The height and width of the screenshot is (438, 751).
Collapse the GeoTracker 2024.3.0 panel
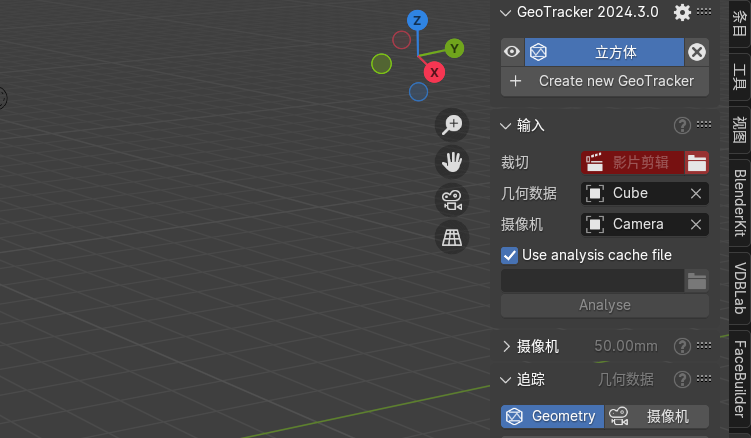pyautogui.click(x=505, y=13)
